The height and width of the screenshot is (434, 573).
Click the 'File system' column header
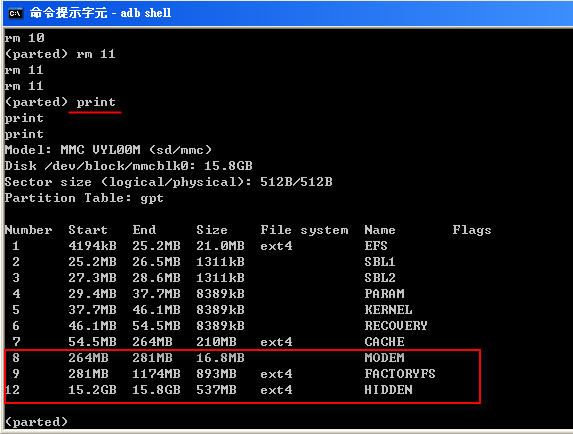coord(304,230)
